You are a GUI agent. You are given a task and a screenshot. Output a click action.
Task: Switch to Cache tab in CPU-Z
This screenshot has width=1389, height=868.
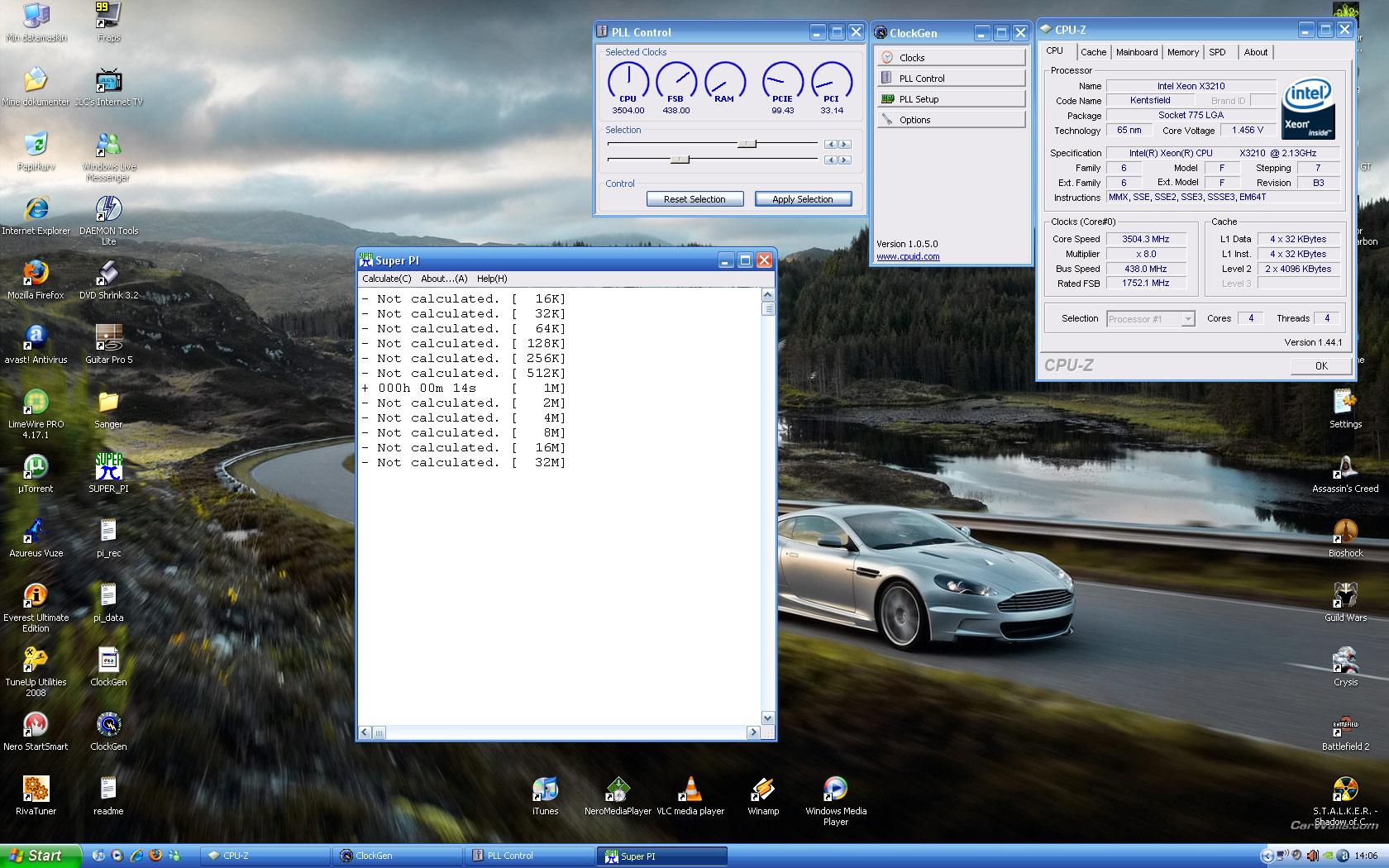coord(1093,52)
